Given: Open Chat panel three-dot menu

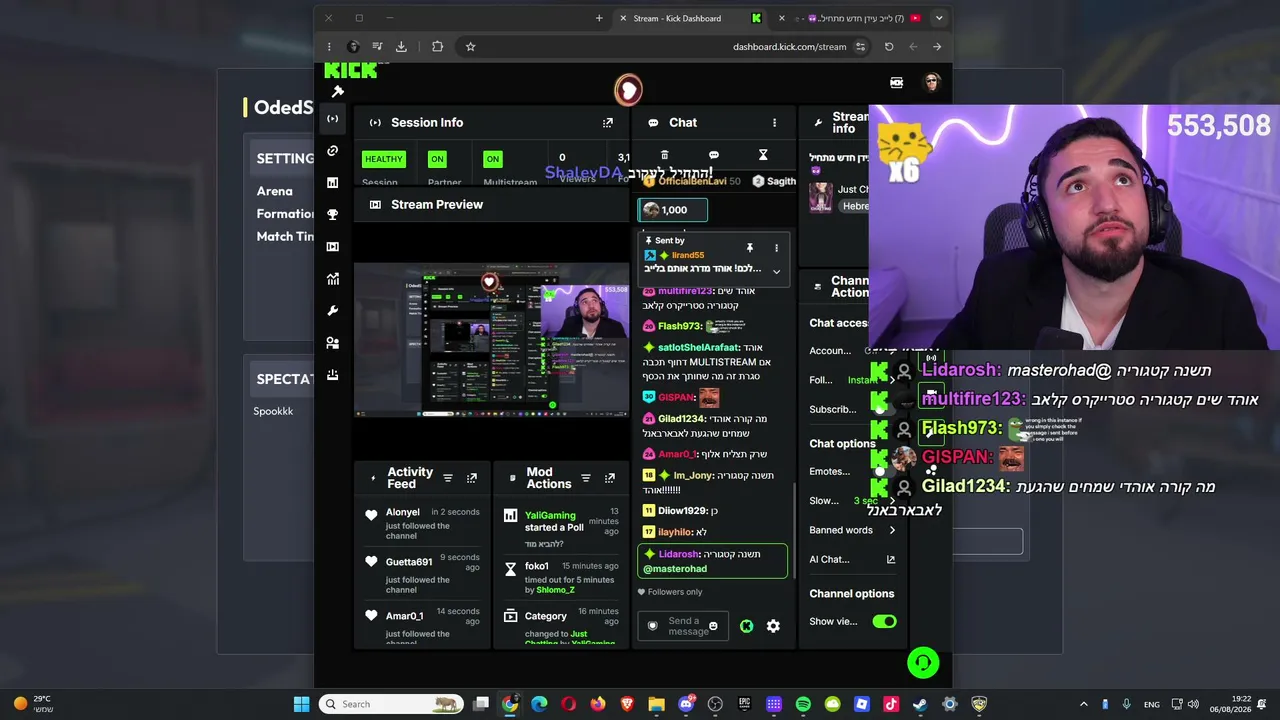Looking at the screenshot, I should pyautogui.click(x=774, y=123).
